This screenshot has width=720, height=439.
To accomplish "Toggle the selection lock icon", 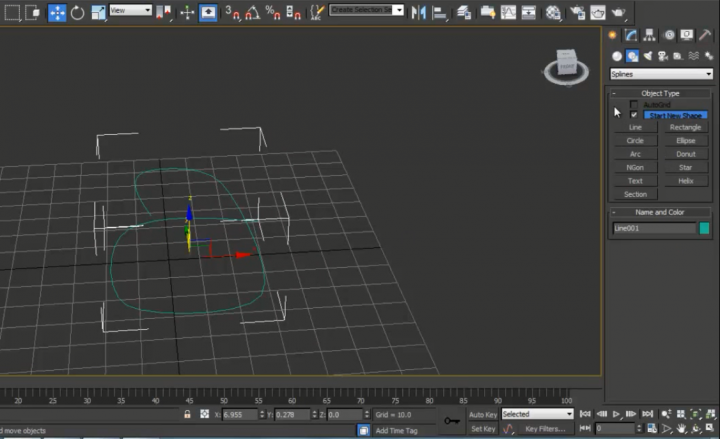I will (x=188, y=414).
